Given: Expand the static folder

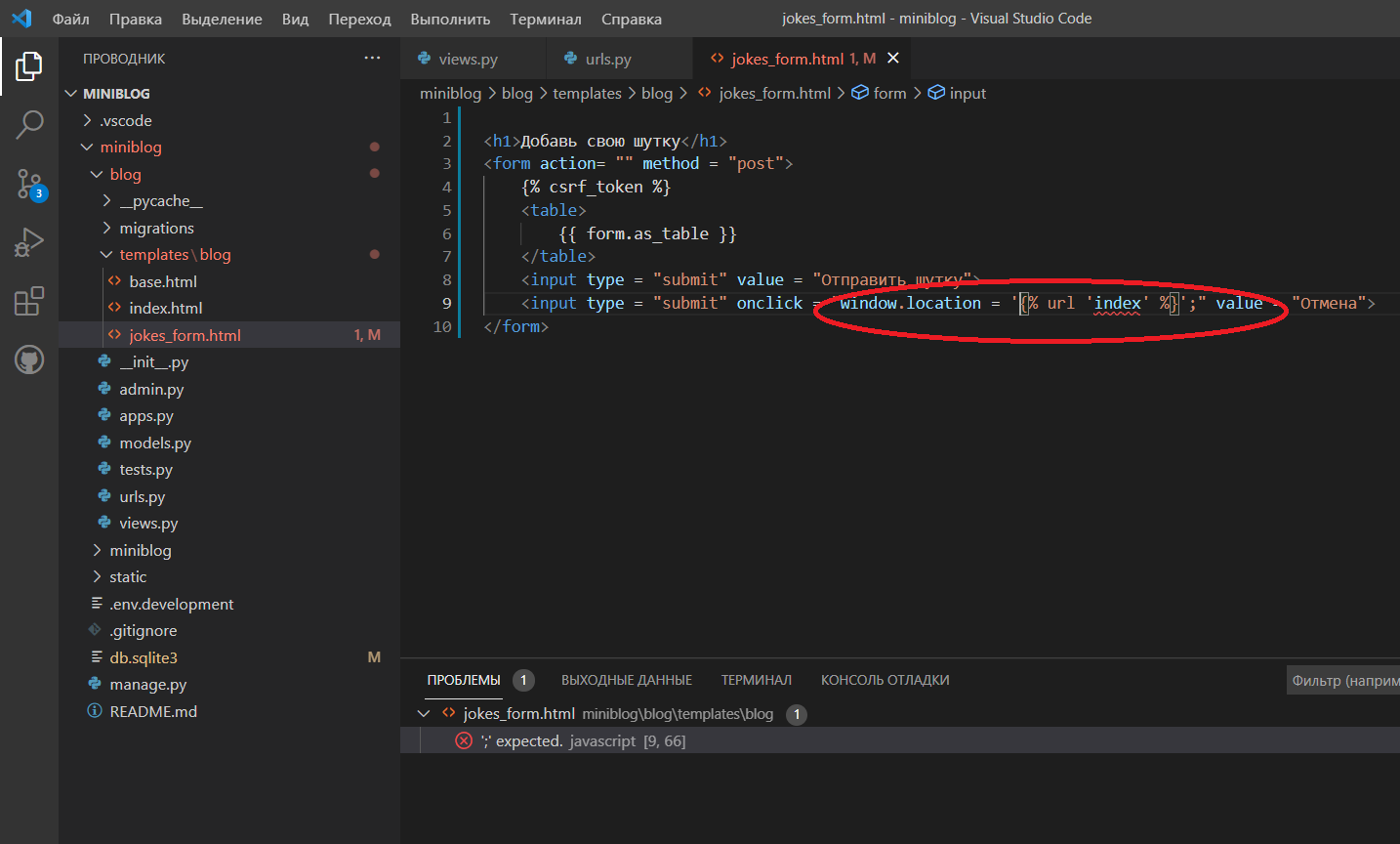Looking at the screenshot, I should (x=97, y=576).
